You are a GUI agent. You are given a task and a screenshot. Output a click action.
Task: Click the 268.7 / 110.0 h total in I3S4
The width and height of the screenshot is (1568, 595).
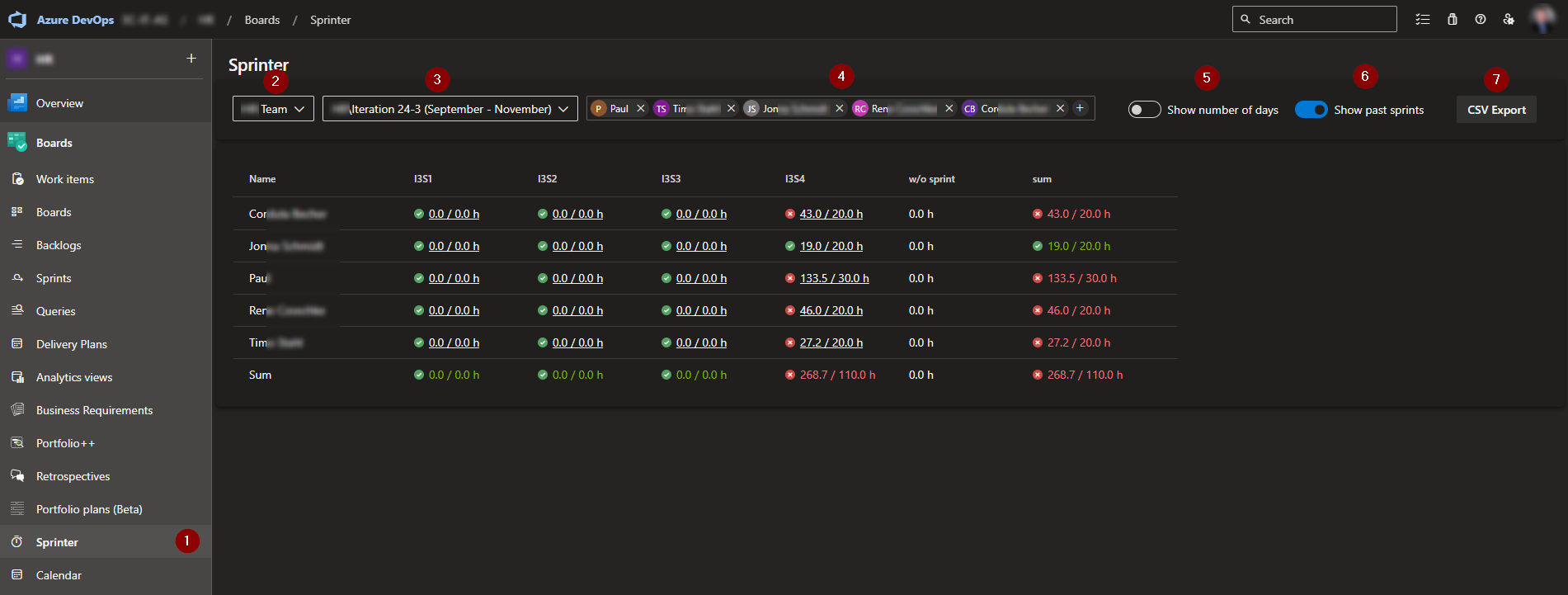tap(838, 375)
